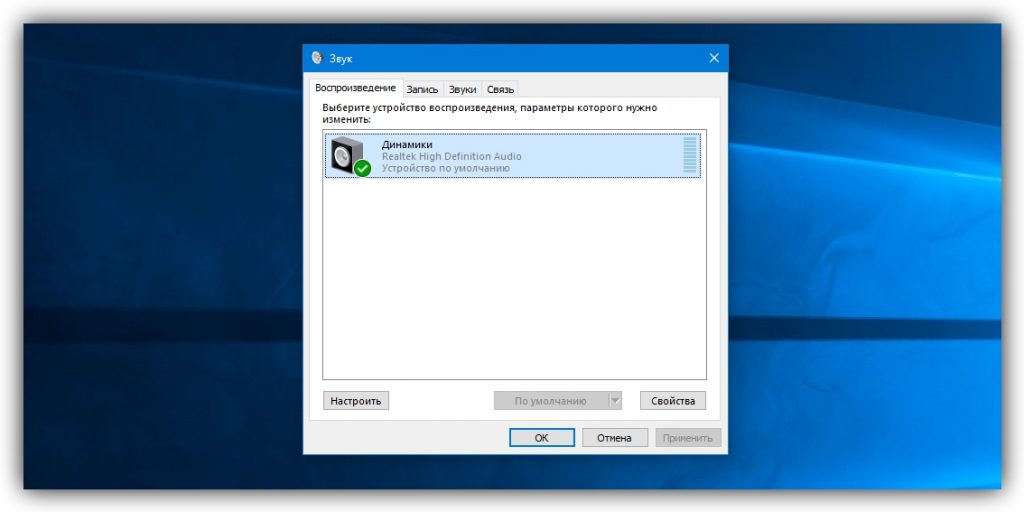Viewport: 1024px width, 512px height.
Task: Expand the По умолчанию dropdown arrow
Action: [x=615, y=401]
